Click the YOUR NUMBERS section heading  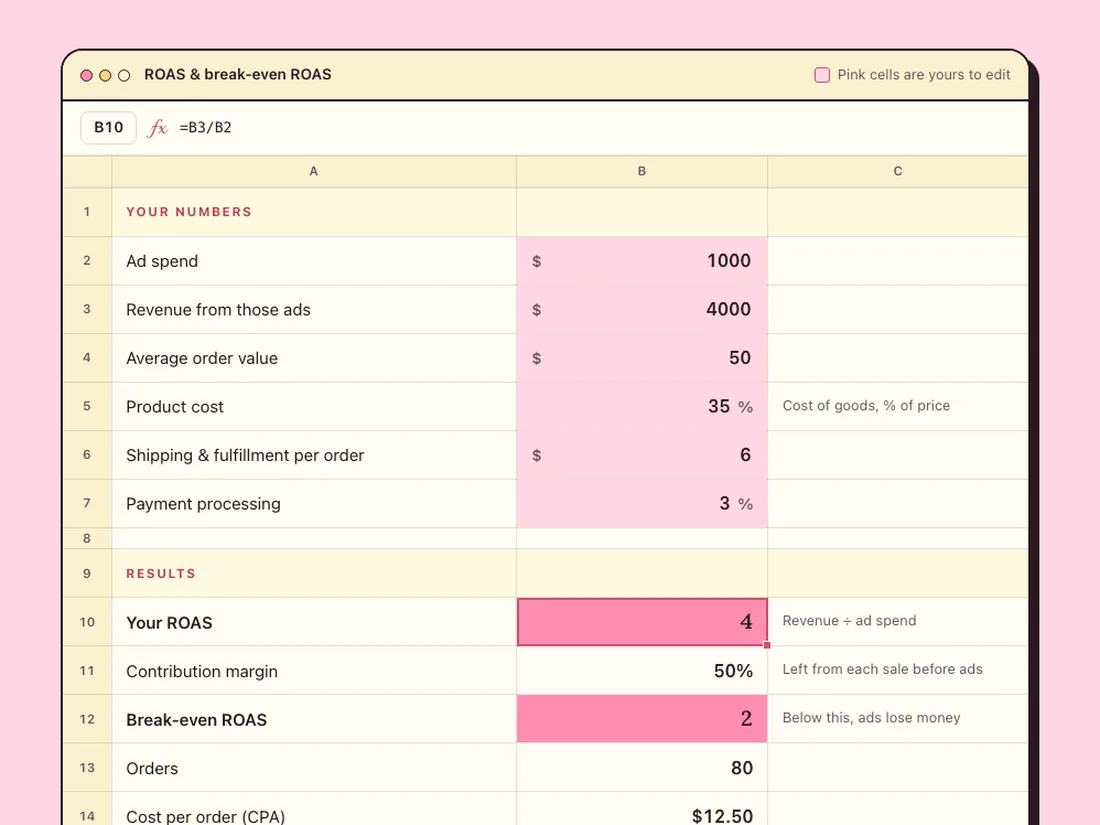click(189, 212)
